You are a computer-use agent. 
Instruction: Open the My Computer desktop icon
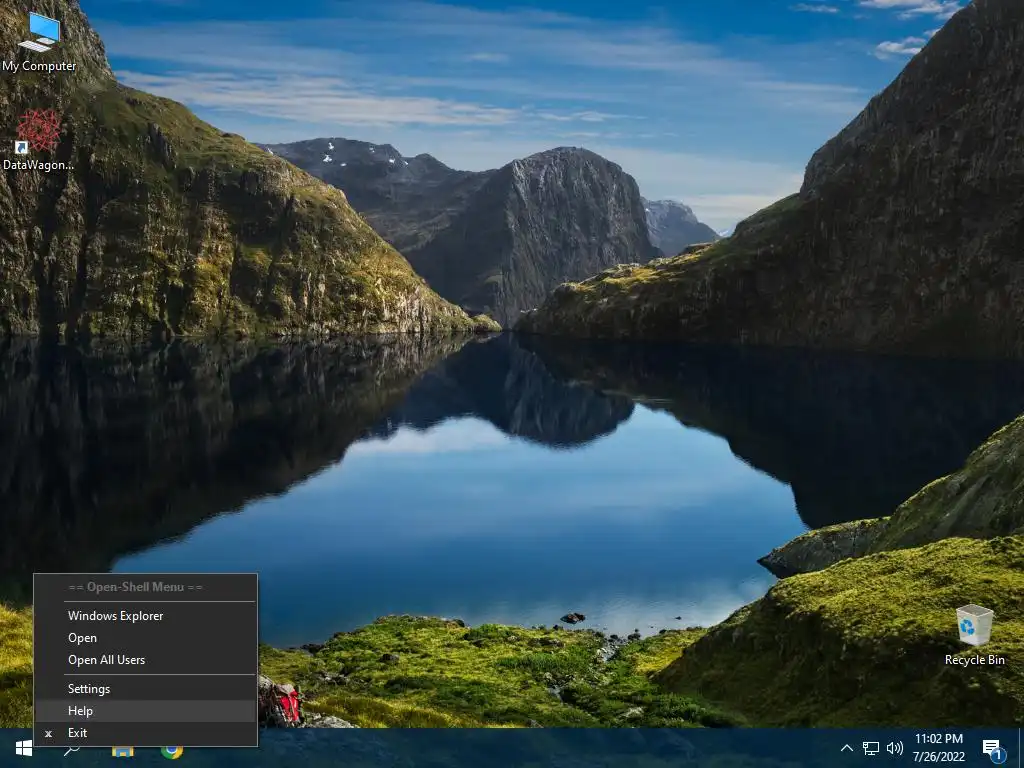39,40
